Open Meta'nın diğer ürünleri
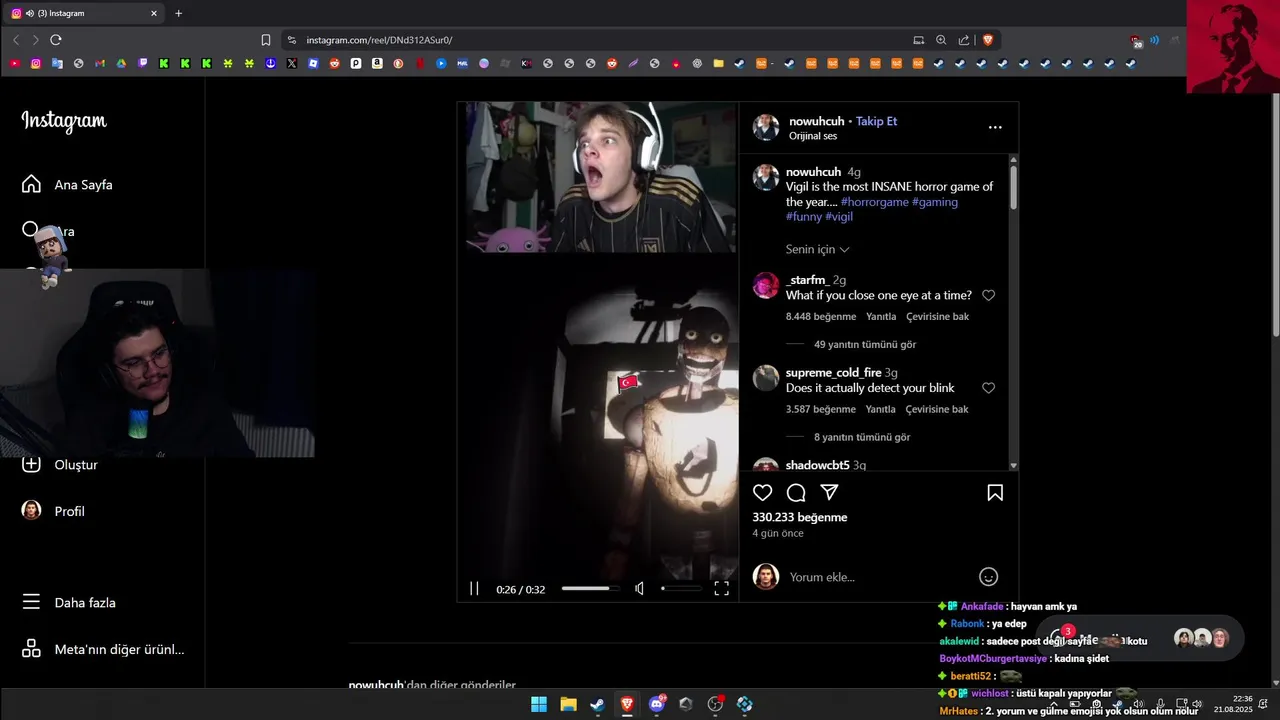This screenshot has width=1280, height=720. tap(103, 649)
